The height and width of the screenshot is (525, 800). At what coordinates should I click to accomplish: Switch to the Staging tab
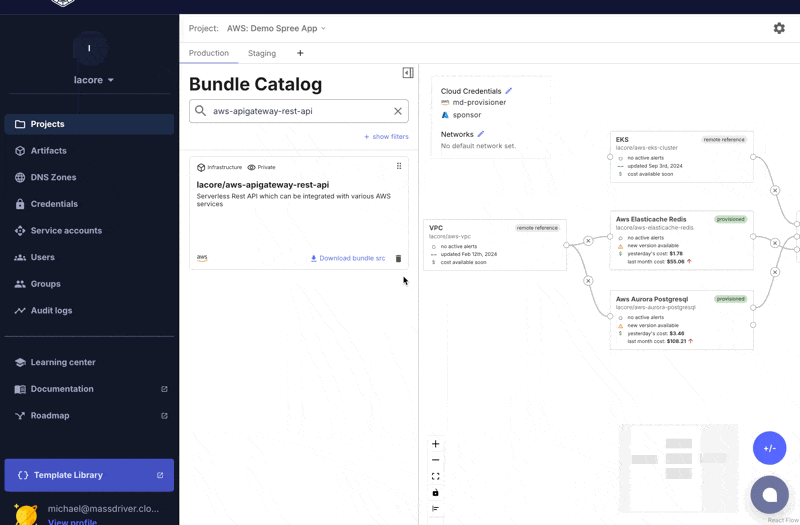tap(262, 53)
